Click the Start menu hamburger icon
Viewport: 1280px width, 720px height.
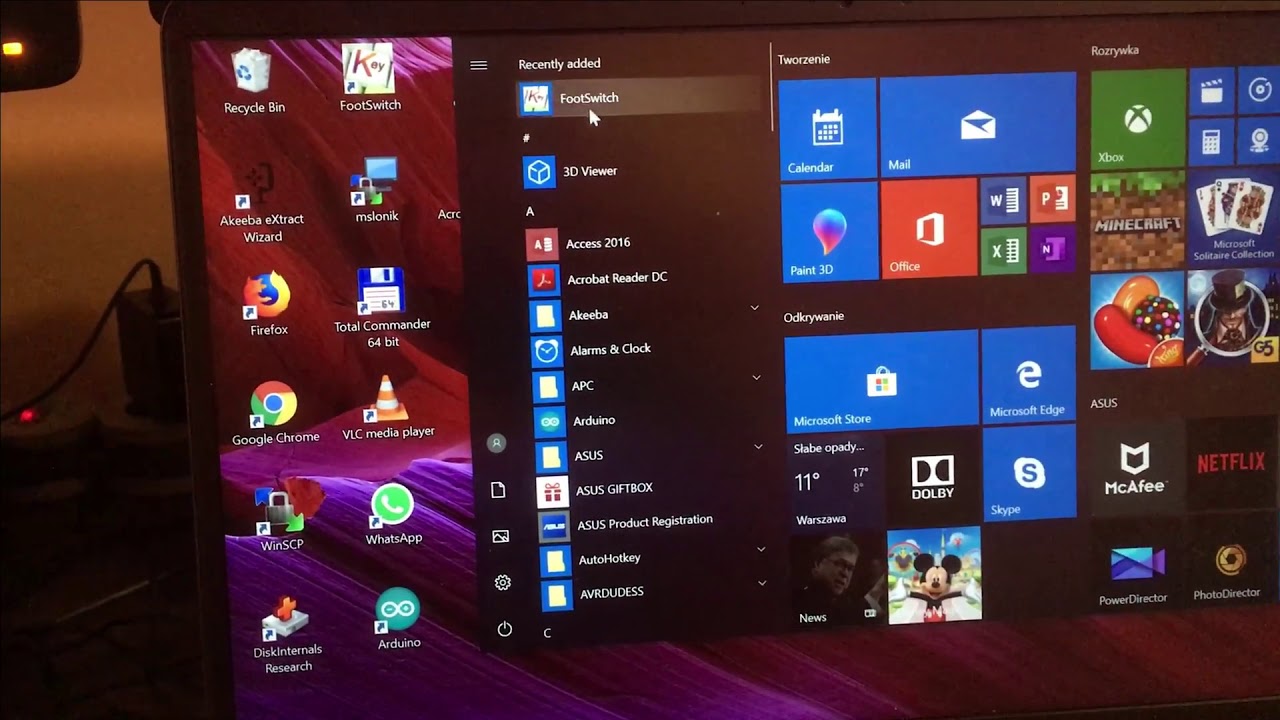click(478, 65)
